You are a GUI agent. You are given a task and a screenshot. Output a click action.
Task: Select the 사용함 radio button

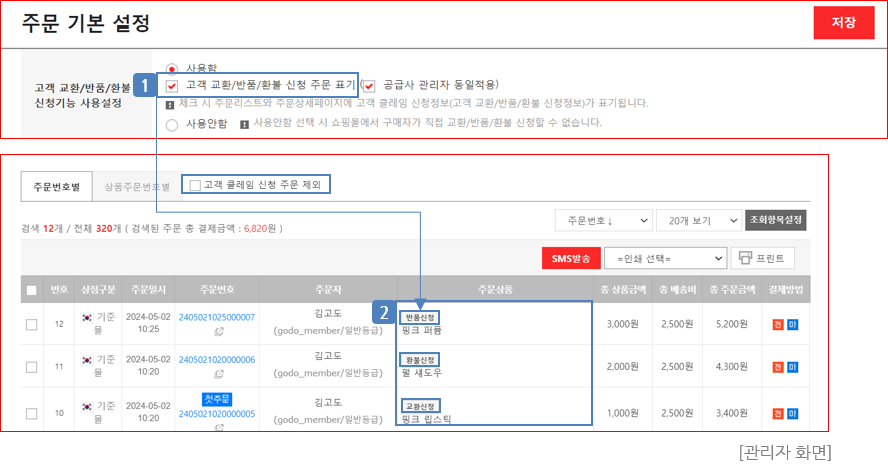pyautogui.click(x=172, y=67)
